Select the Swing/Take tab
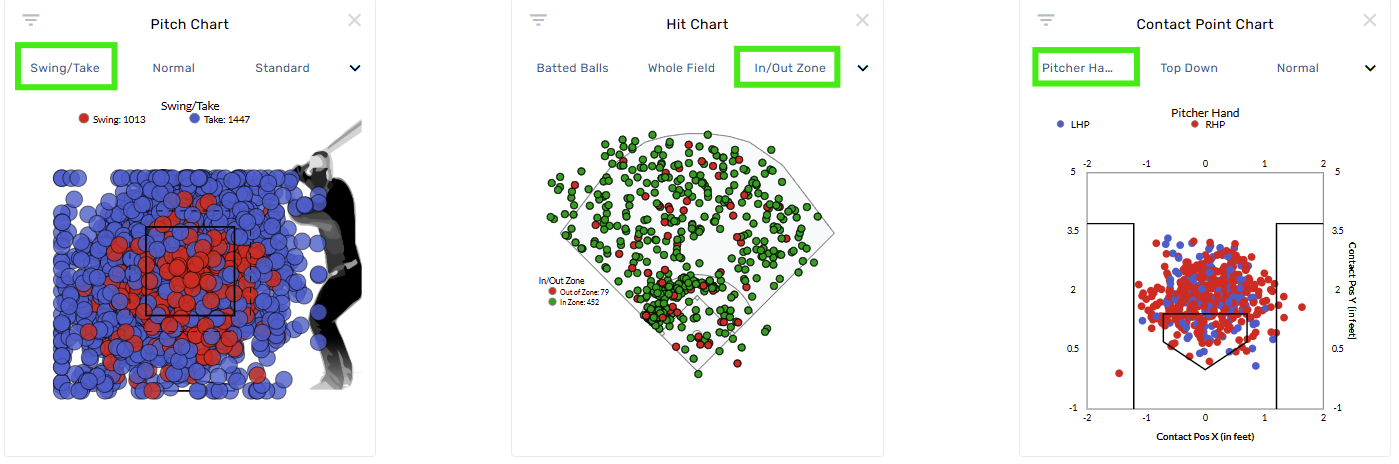Image resolution: width=1399 pixels, height=464 pixels. click(x=66, y=68)
